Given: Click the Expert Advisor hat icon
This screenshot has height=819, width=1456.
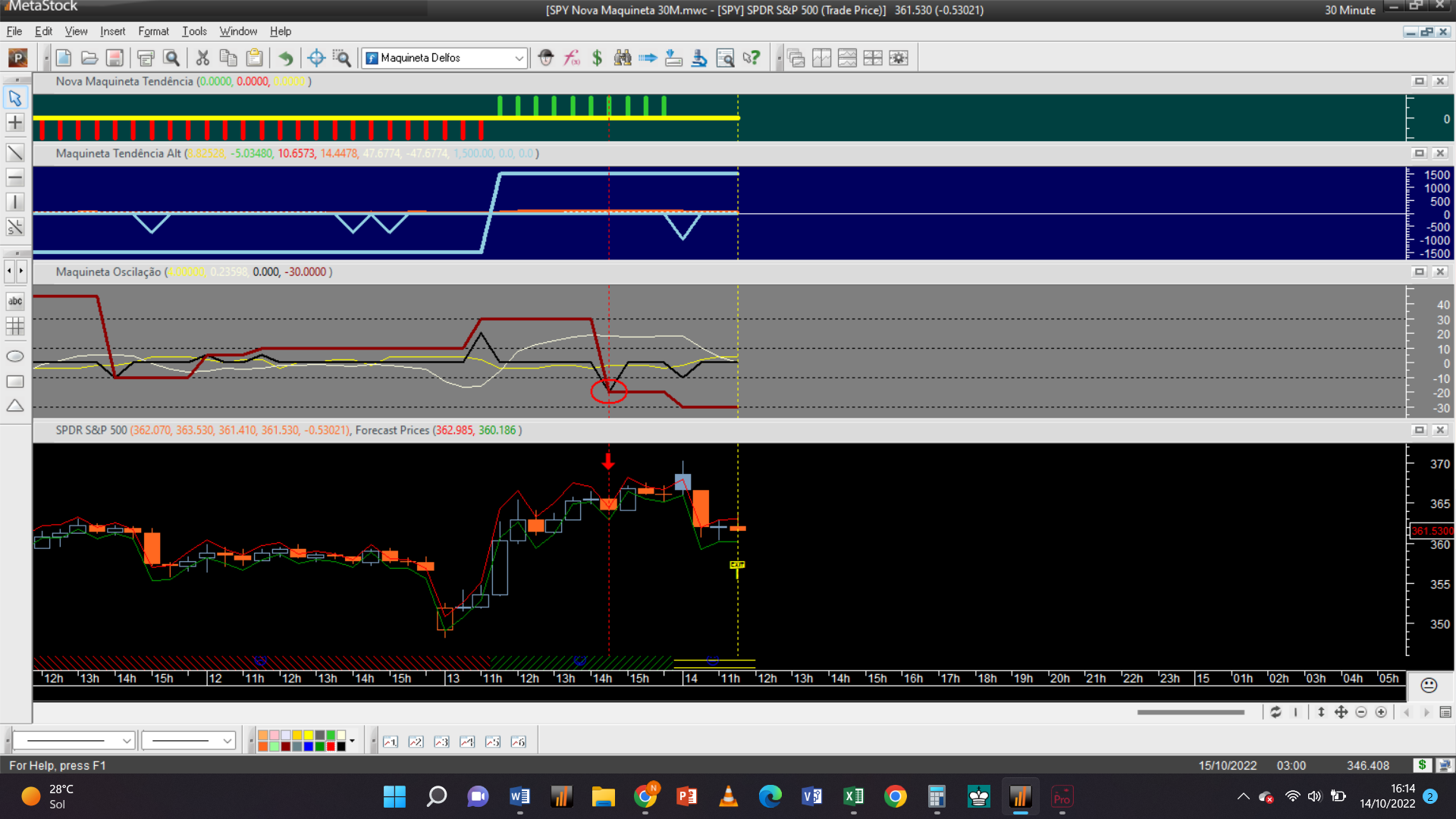Looking at the screenshot, I should pyautogui.click(x=546, y=58).
